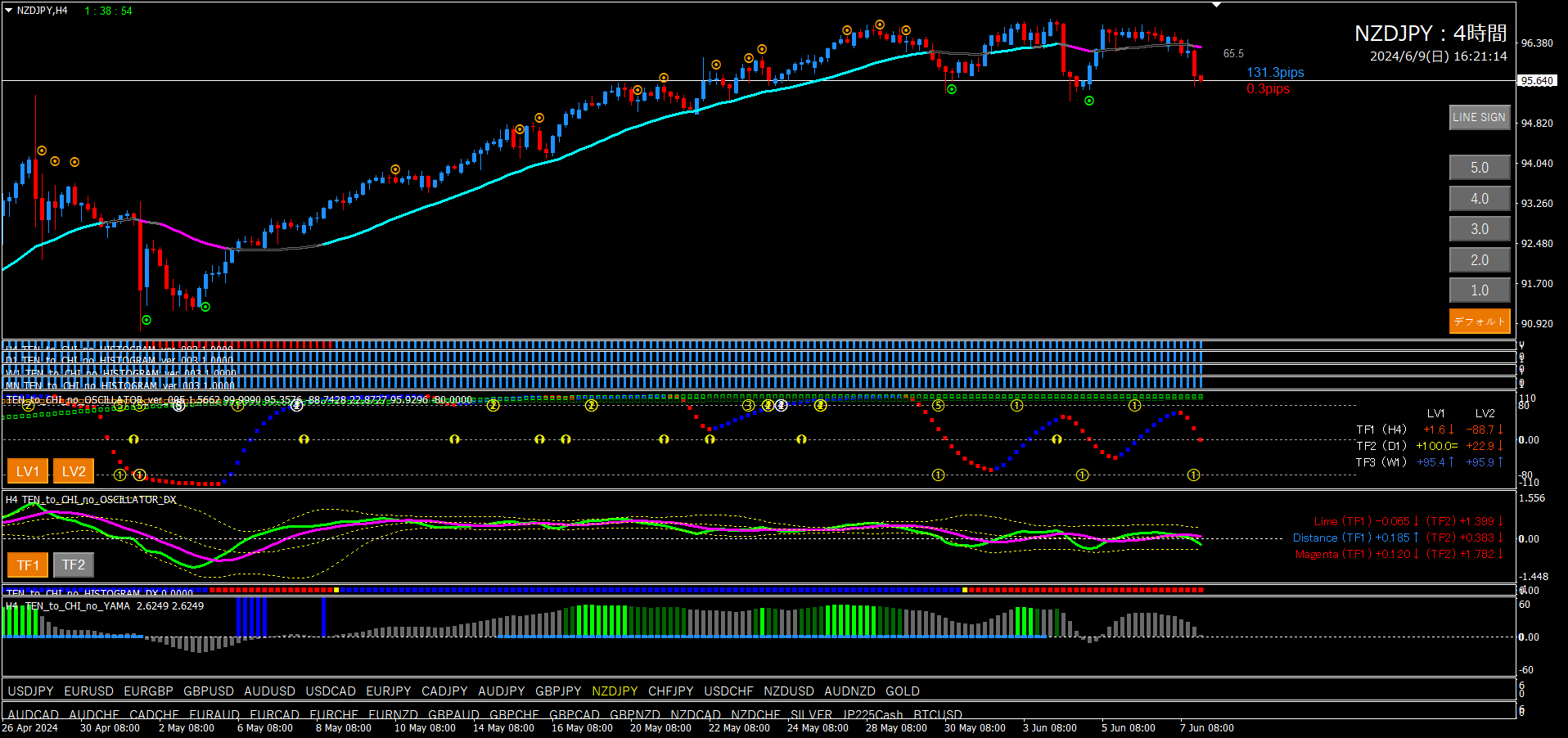Click the TF2 (D1) row label
1568x738 pixels.
[x=1381, y=446]
